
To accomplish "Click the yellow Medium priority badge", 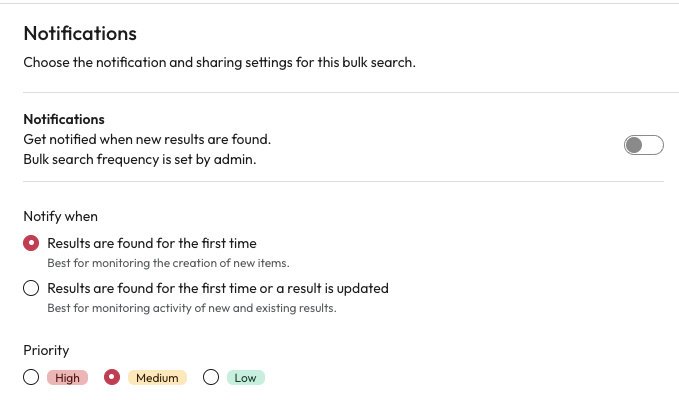I will (x=157, y=378).
